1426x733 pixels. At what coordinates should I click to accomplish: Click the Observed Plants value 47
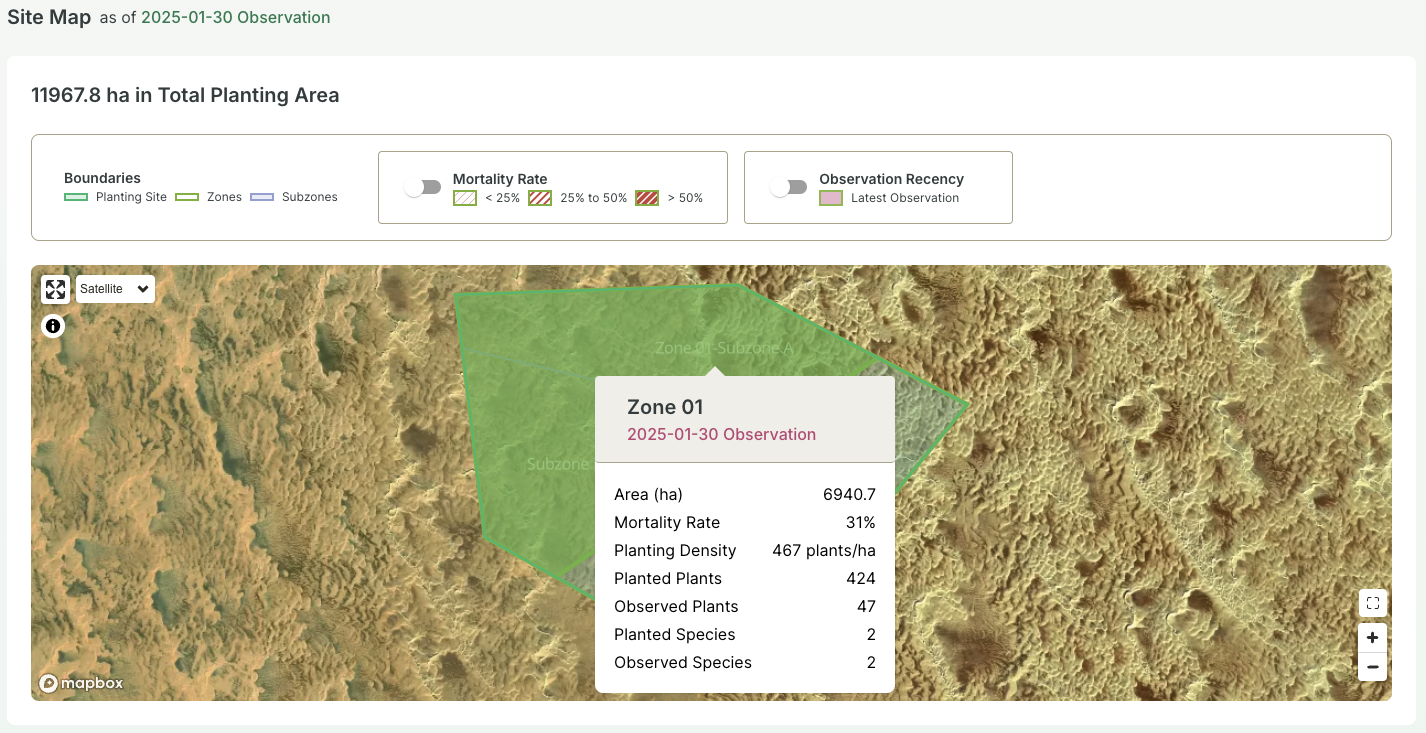[x=866, y=607]
